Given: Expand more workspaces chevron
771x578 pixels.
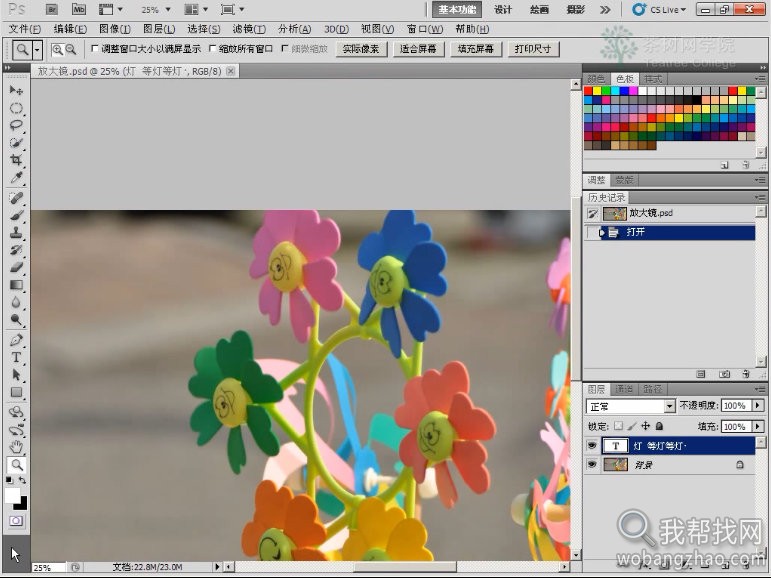Looking at the screenshot, I should [605, 9].
